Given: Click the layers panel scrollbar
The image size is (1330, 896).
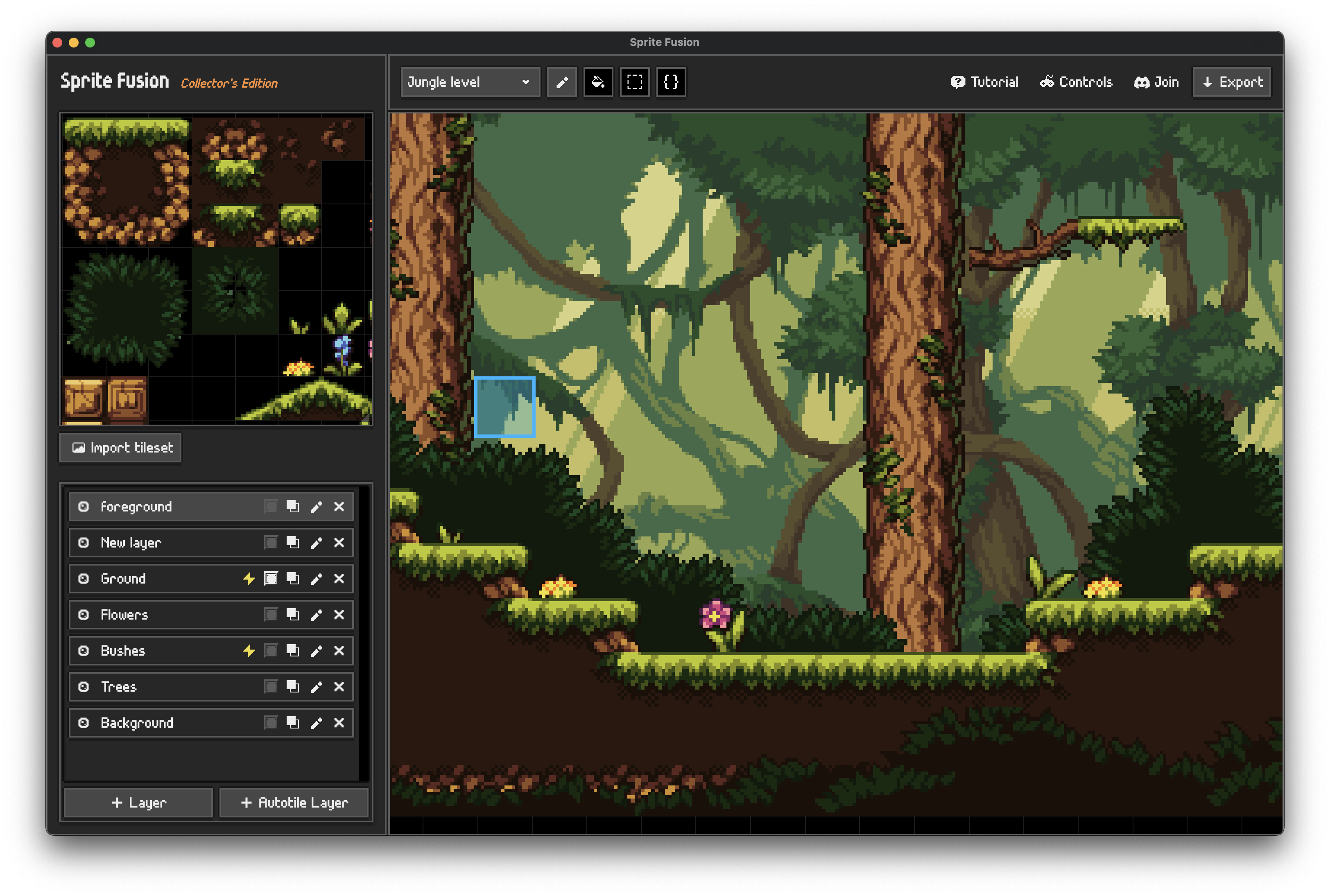Looking at the screenshot, I should click(x=363, y=634).
